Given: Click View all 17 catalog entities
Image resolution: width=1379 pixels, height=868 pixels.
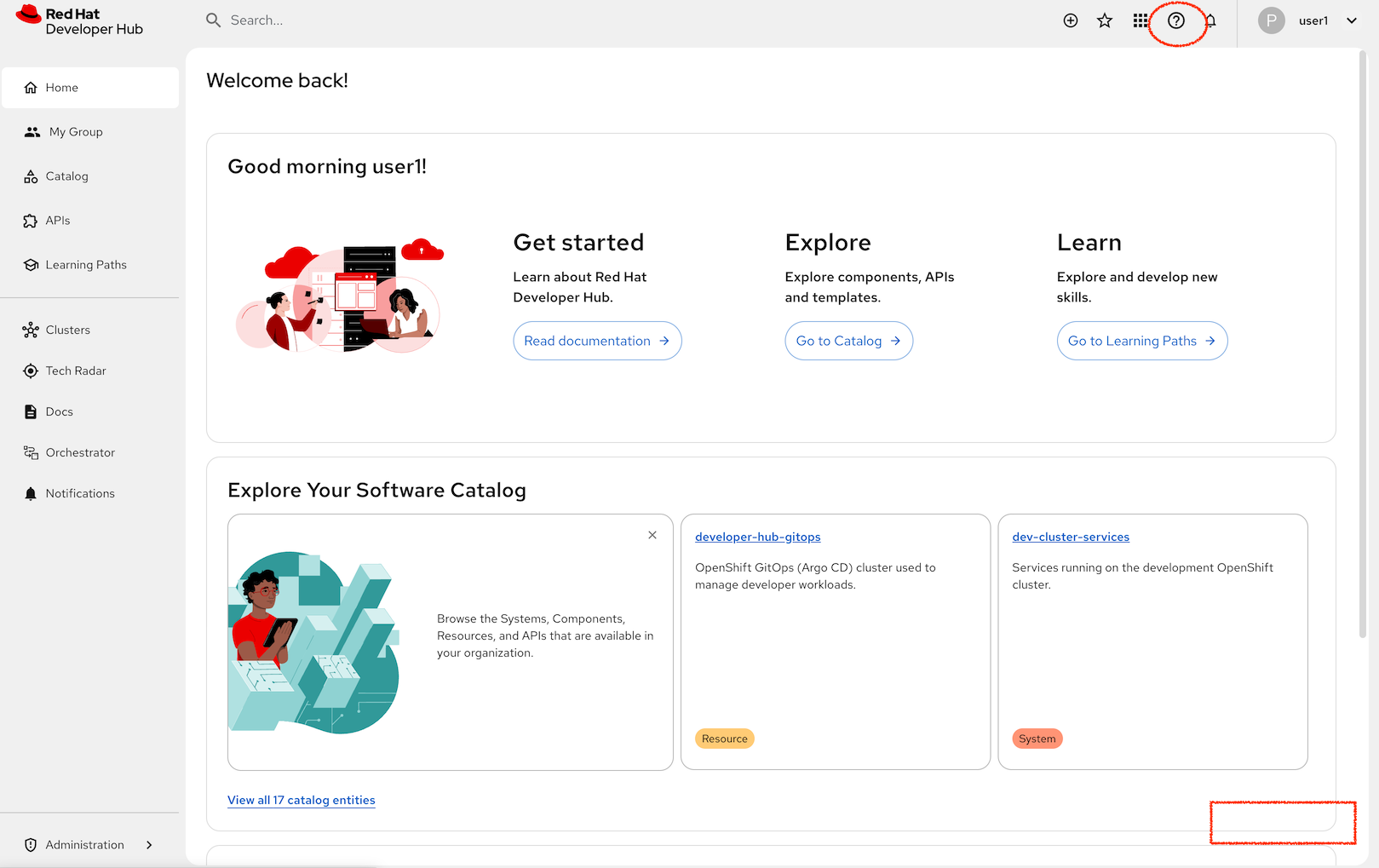Looking at the screenshot, I should click(301, 800).
